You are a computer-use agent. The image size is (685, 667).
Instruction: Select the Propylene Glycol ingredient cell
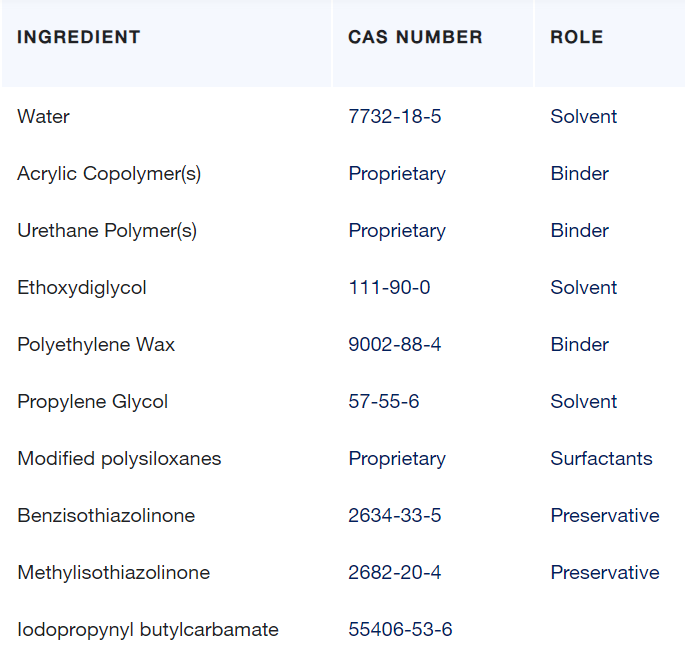93,402
